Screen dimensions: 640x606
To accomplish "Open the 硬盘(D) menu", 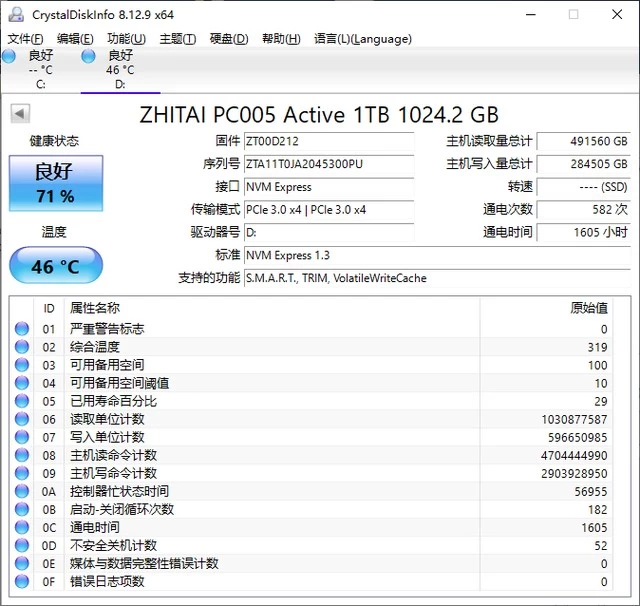I will click(x=229, y=39).
